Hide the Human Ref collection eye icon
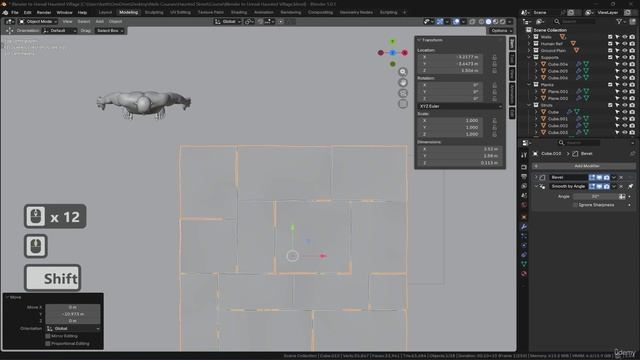 (624, 44)
